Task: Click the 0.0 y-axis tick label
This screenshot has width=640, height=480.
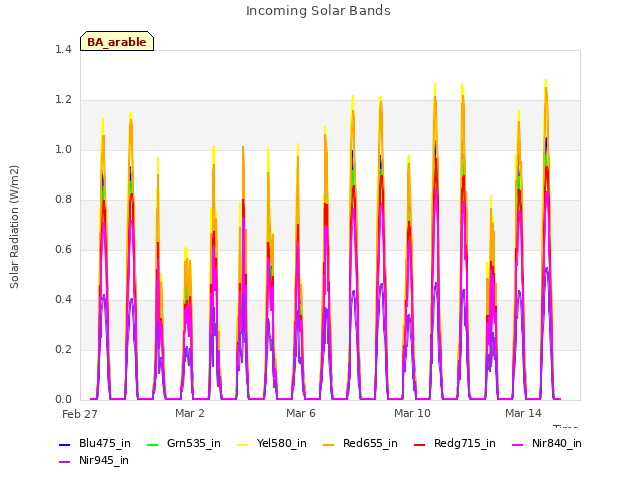Action: pyautogui.click(x=63, y=400)
